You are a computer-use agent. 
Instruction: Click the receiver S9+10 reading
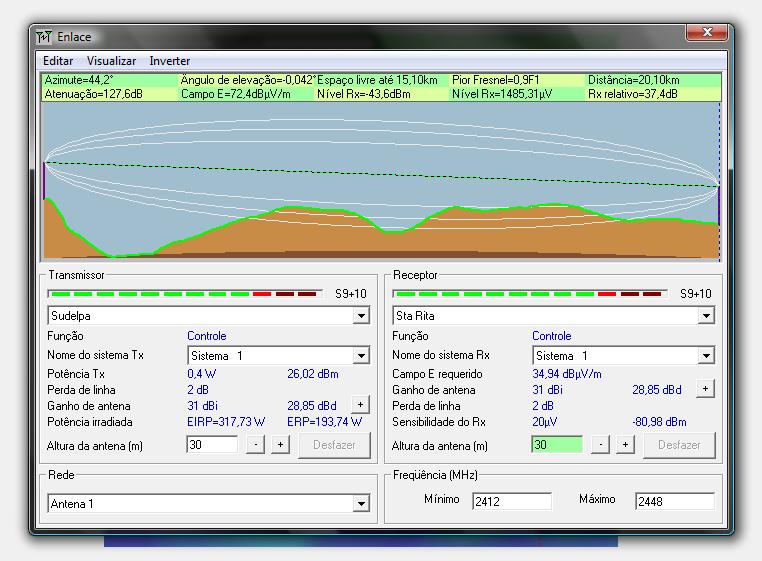(x=696, y=294)
